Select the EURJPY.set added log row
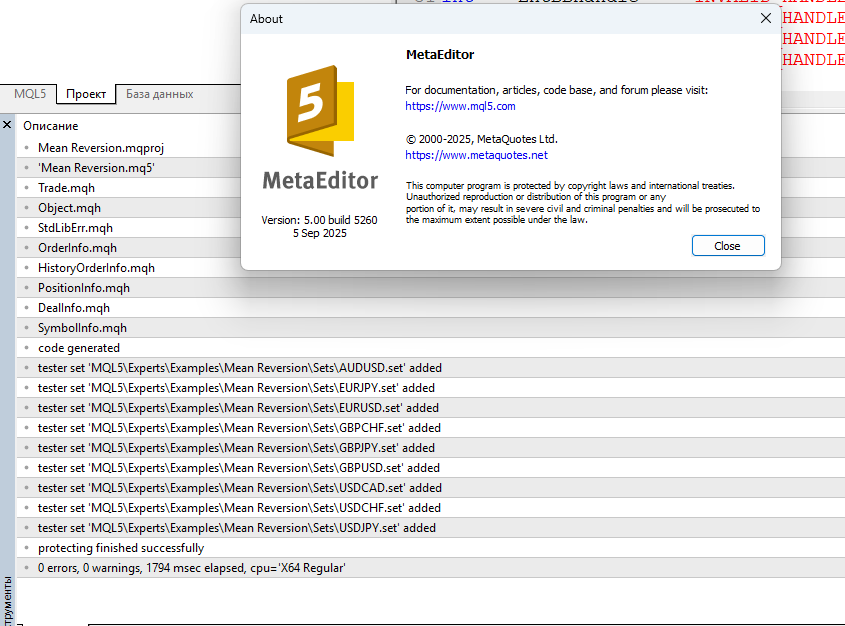The width and height of the screenshot is (845, 626). coord(431,387)
